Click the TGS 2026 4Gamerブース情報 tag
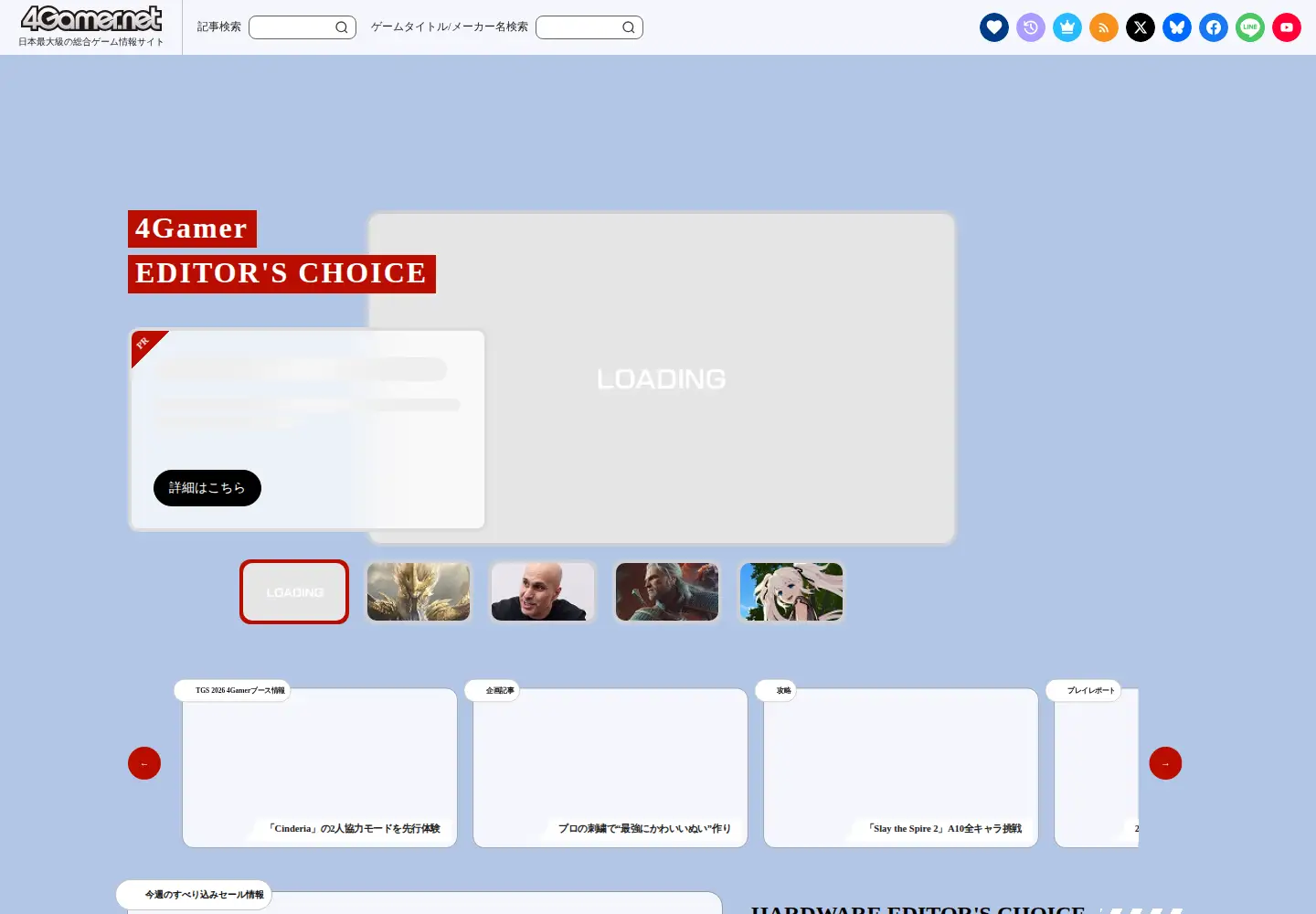The image size is (1316, 914). 232,690
